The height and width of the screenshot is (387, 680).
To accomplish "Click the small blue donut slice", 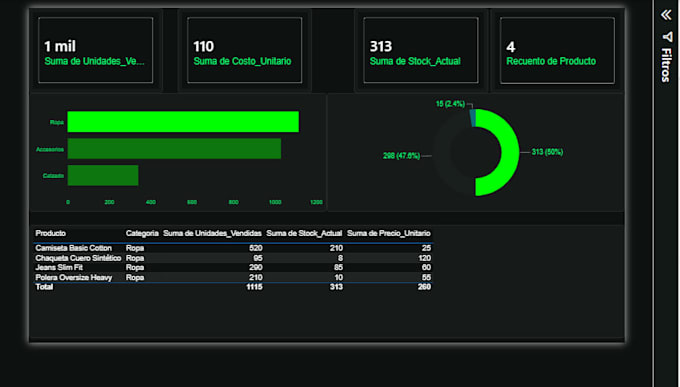I will point(473,118).
